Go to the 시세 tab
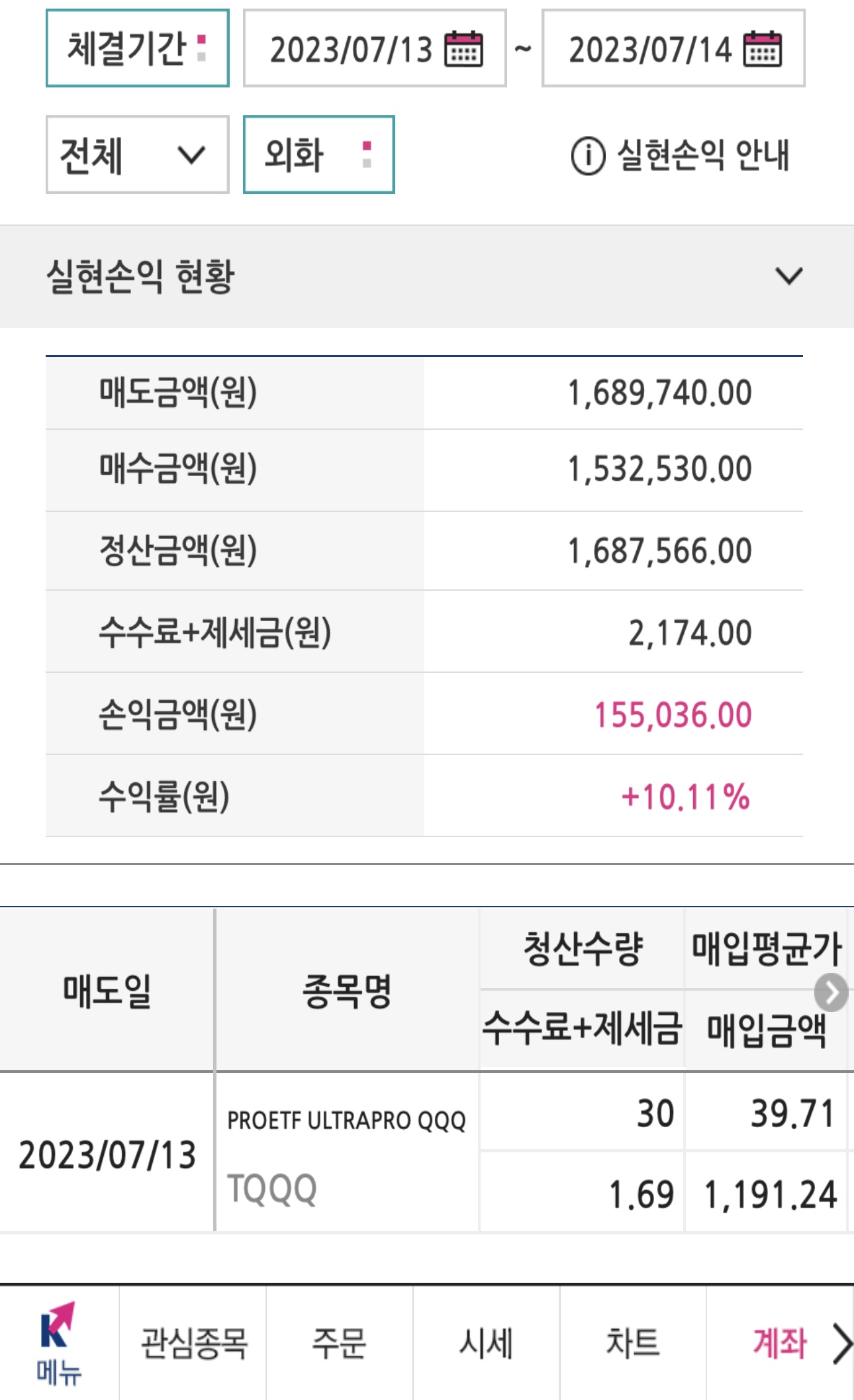Image resolution: width=854 pixels, height=1400 pixels. click(x=487, y=1344)
